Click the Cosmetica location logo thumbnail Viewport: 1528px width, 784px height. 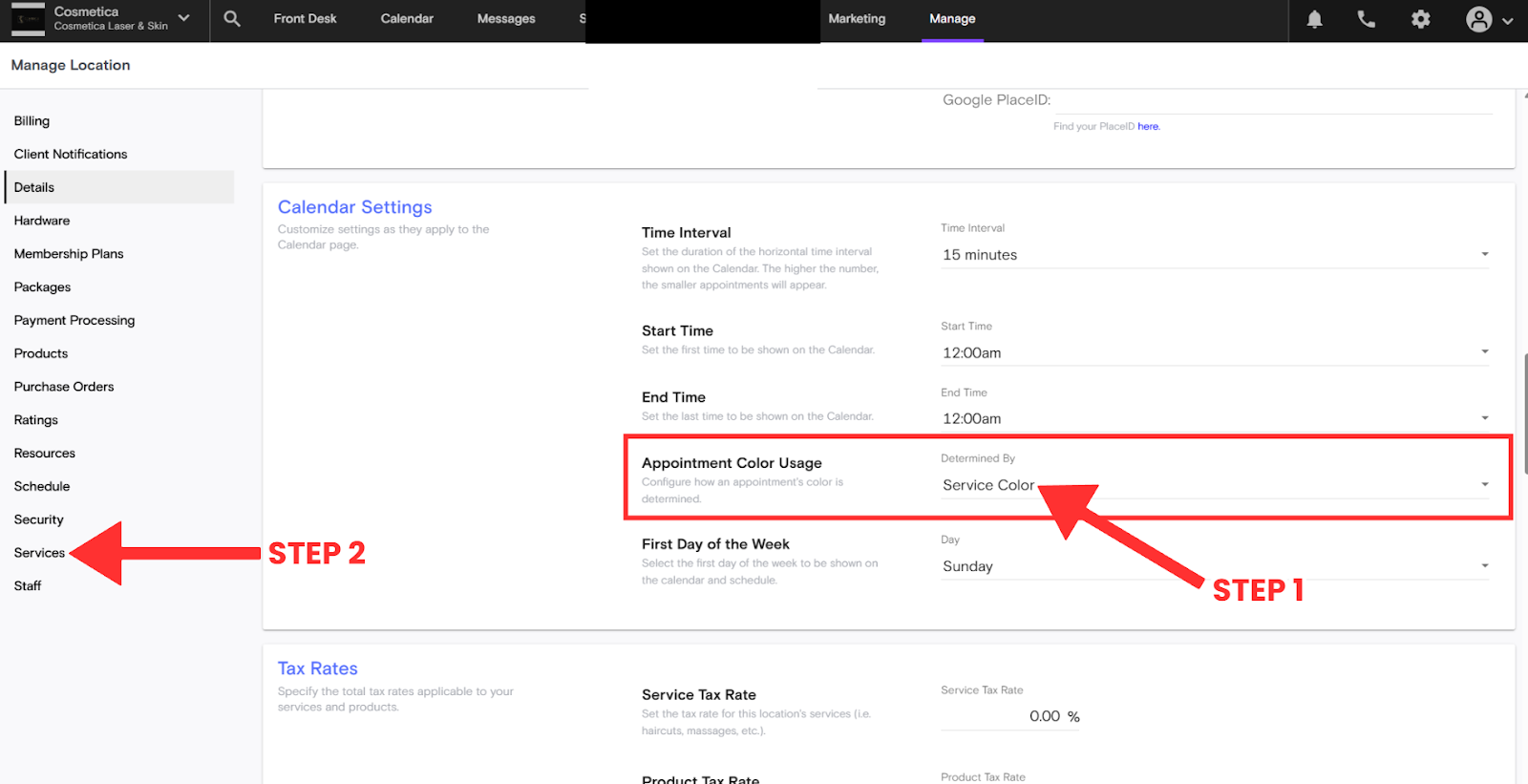(x=28, y=19)
